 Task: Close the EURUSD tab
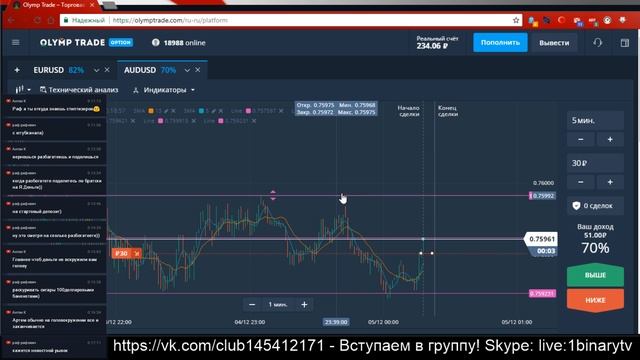[x=107, y=70]
